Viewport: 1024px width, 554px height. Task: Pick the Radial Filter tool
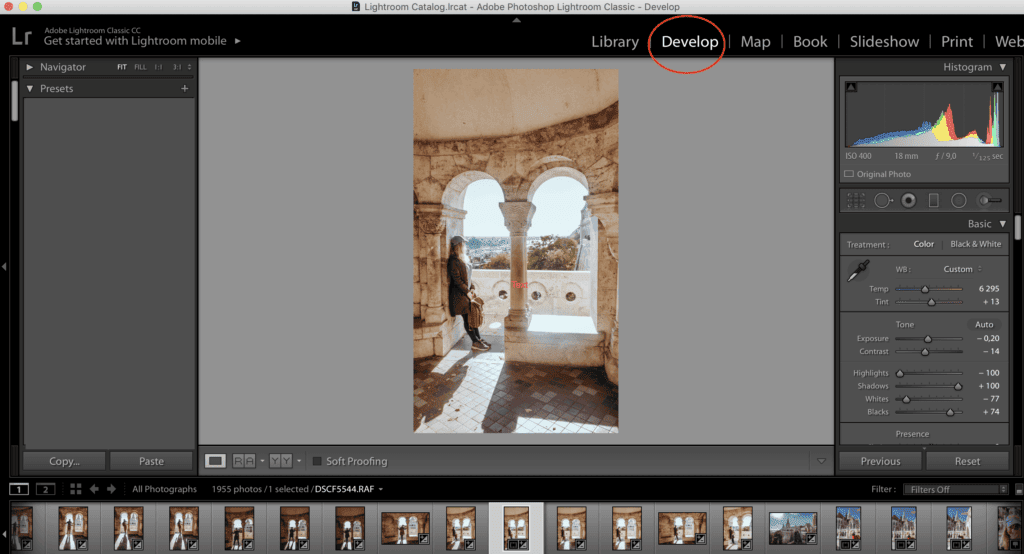[958, 200]
